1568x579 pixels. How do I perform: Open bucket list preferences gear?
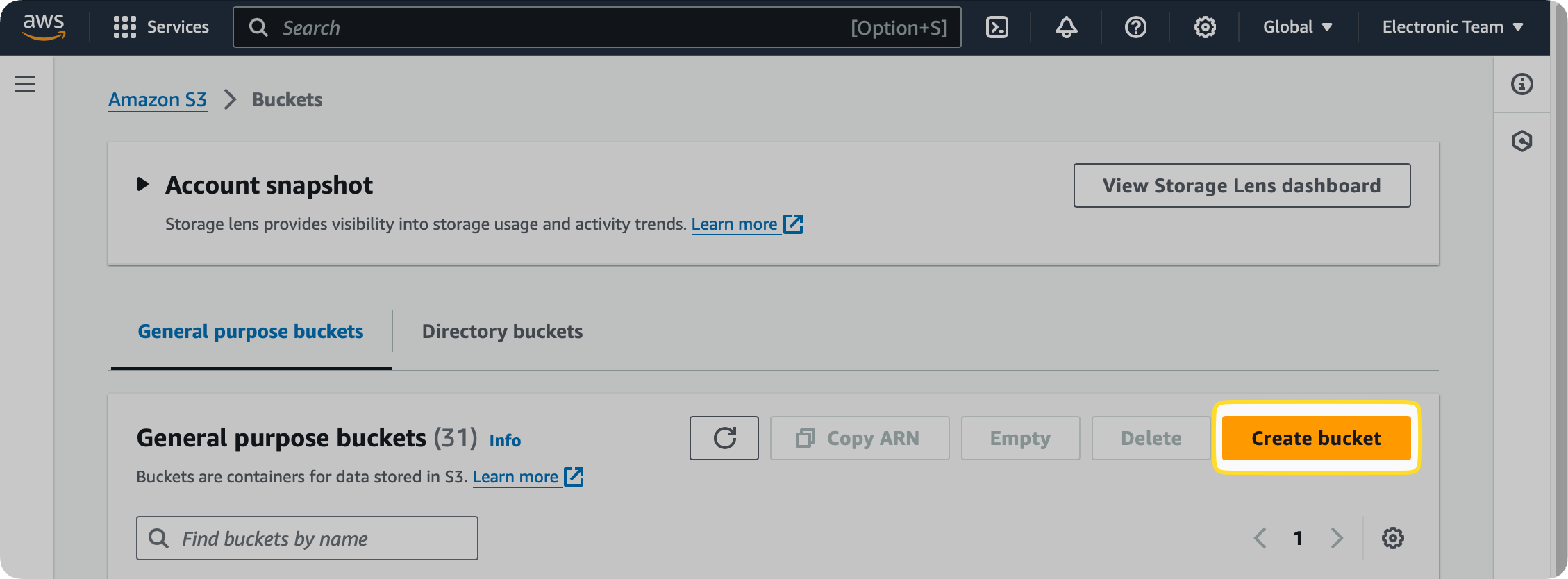tap(1393, 537)
